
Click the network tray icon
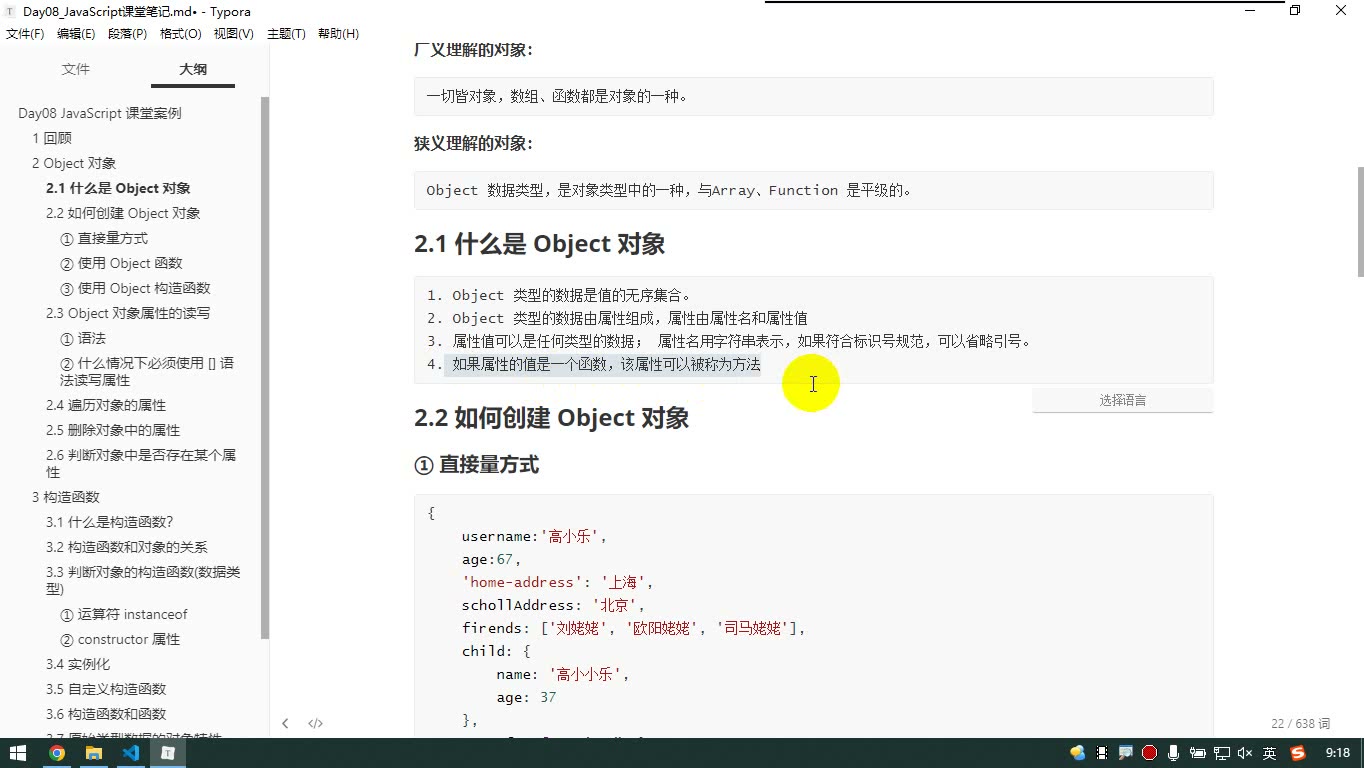click(1221, 753)
